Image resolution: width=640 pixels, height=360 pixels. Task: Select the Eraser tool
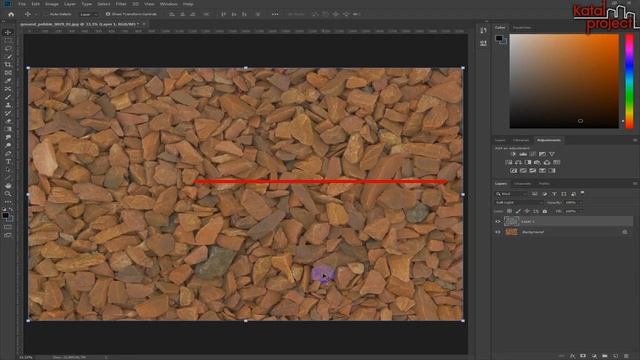coord(8,121)
